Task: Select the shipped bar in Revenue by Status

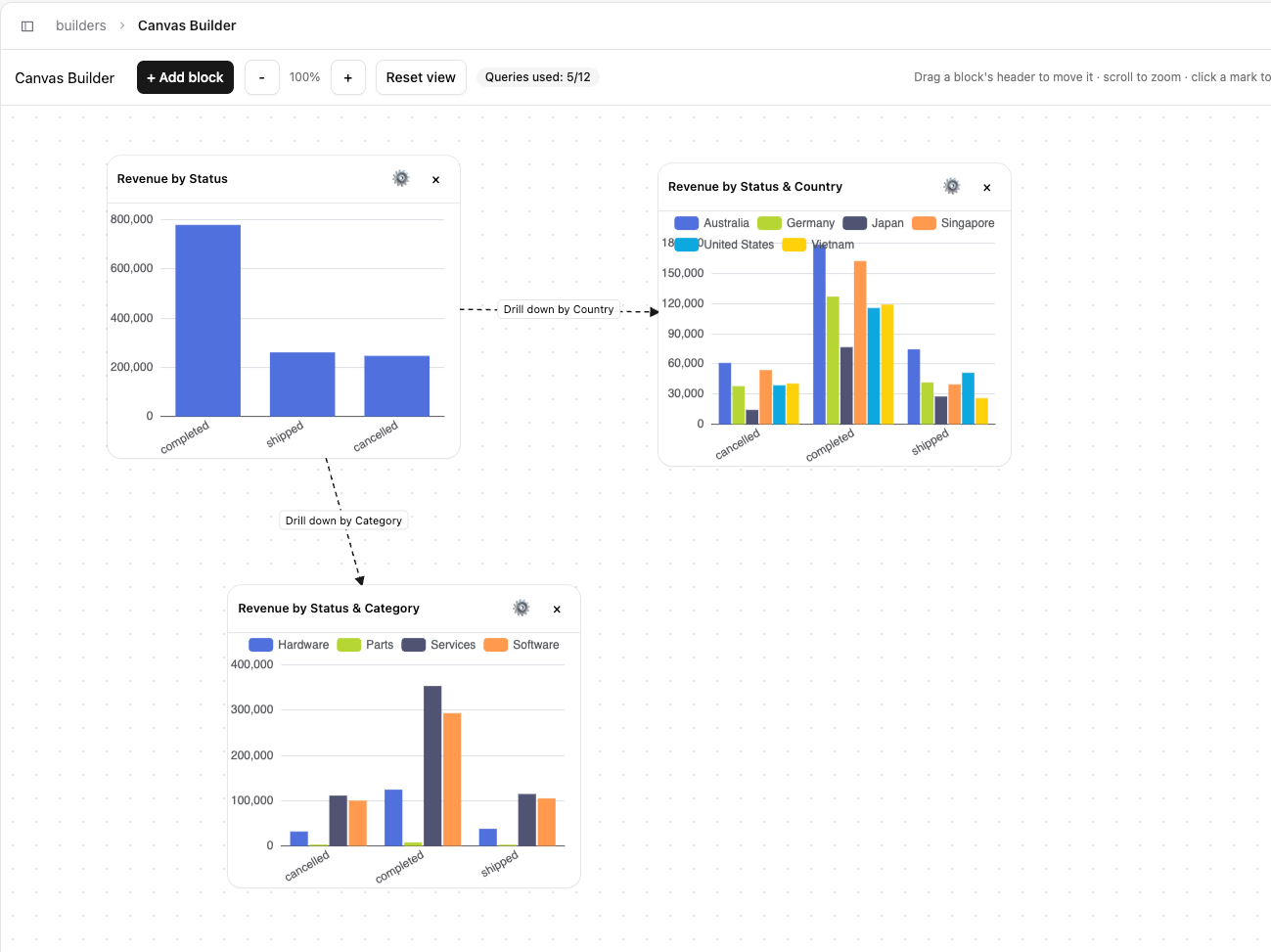Action: [x=302, y=385]
